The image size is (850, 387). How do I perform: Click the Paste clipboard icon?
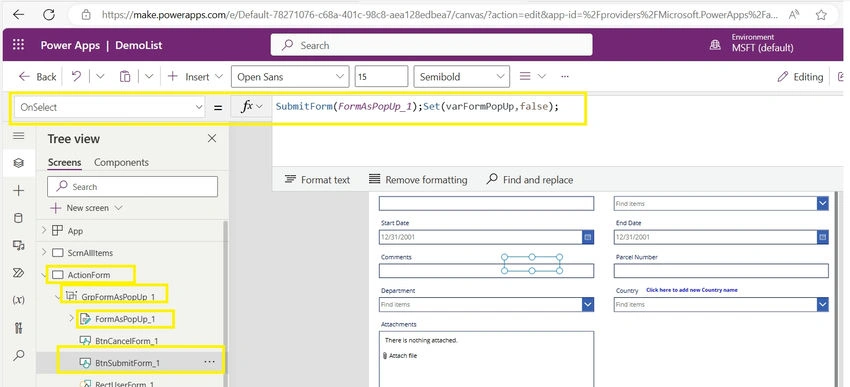point(125,76)
